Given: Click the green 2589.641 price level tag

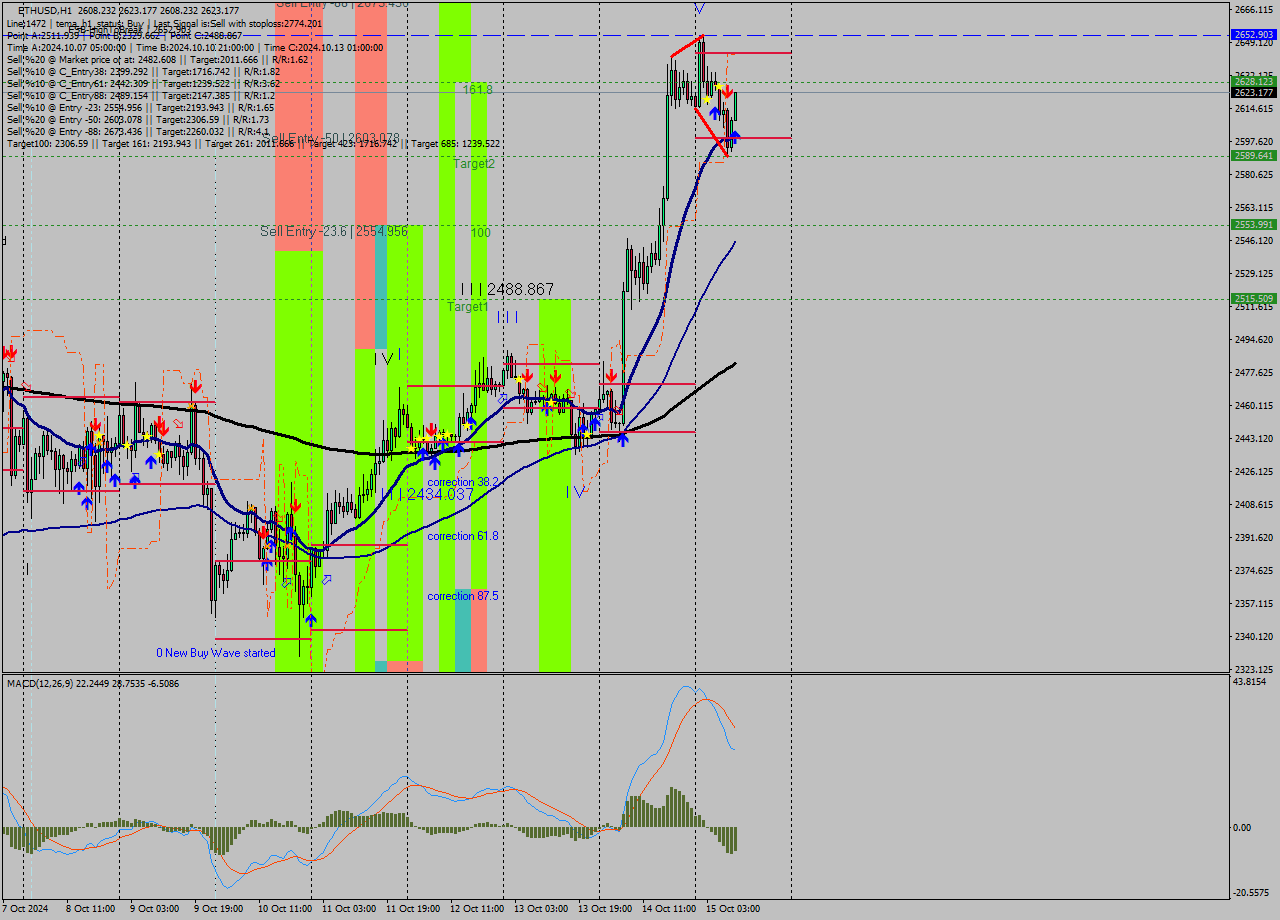Looking at the screenshot, I should tap(1253, 156).
